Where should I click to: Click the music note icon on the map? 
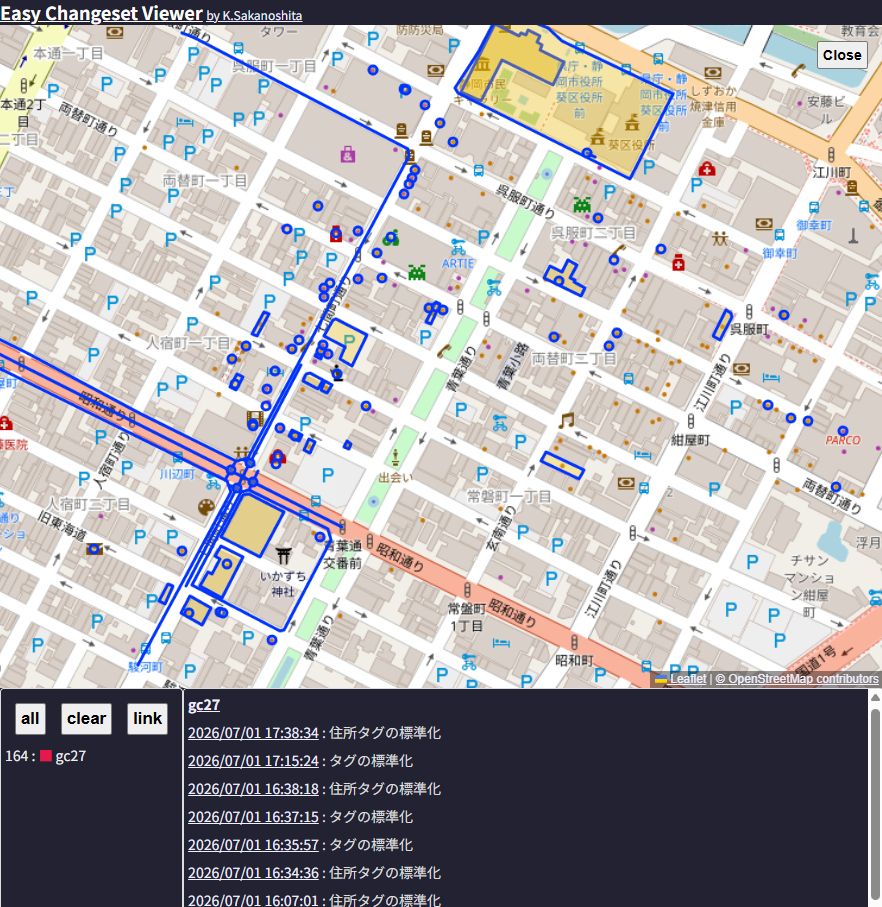566,421
